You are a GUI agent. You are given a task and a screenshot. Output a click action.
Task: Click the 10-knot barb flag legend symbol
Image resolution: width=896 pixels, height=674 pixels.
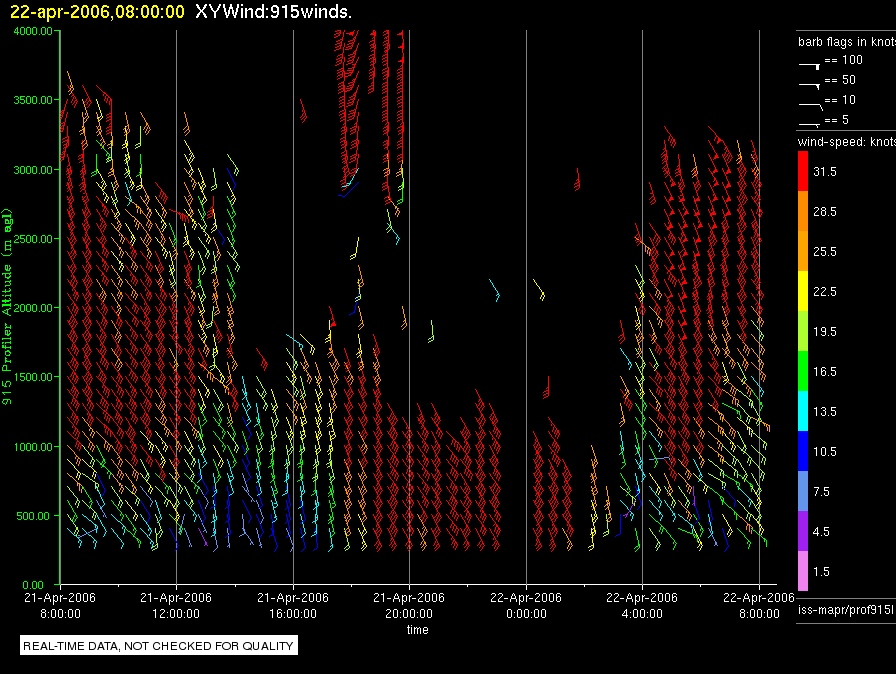[810, 106]
